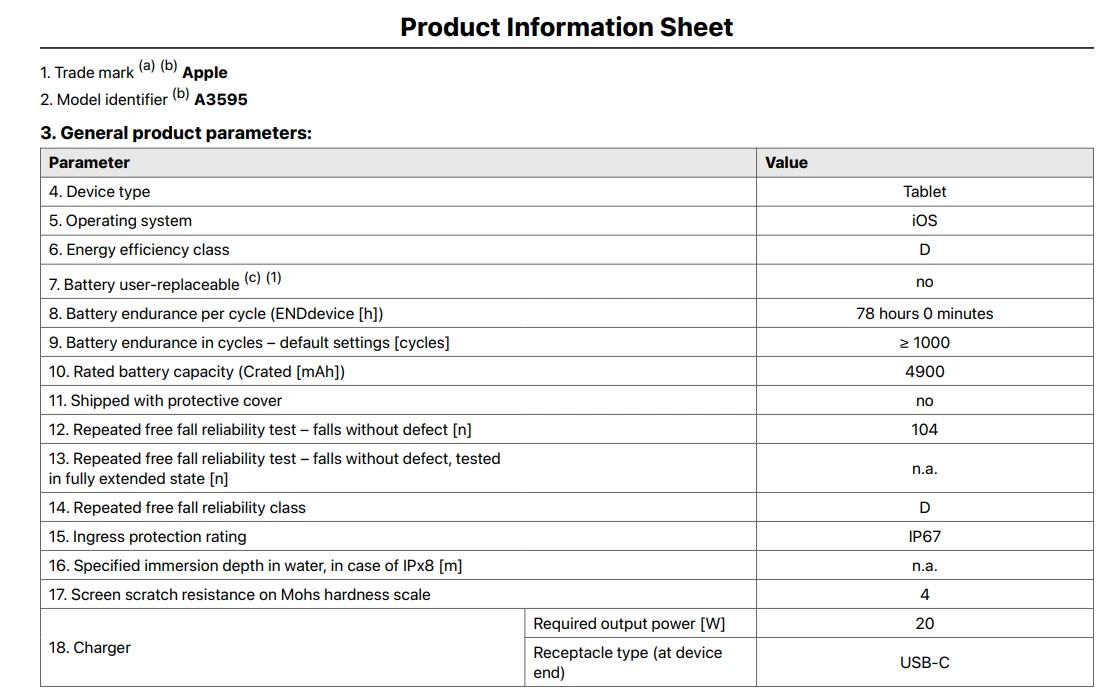This screenshot has width=1108, height=690.
Task: Select the Required output power [W] cell
Action: coord(640,624)
